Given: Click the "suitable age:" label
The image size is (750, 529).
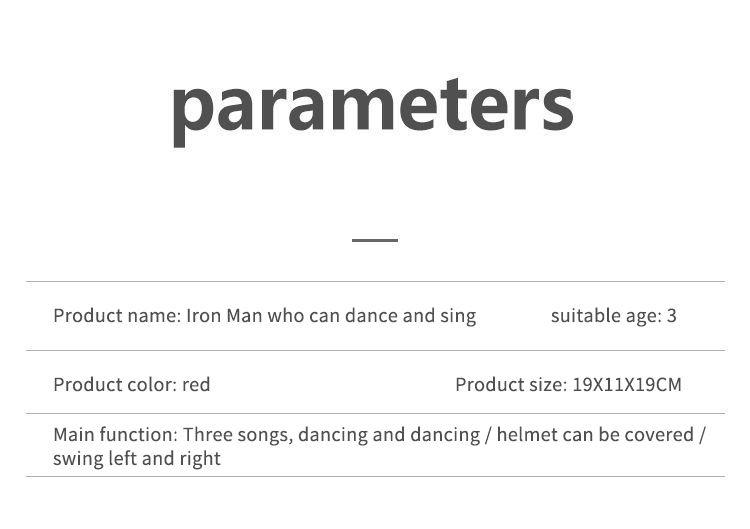Looking at the screenshot, I should (605, 316).
